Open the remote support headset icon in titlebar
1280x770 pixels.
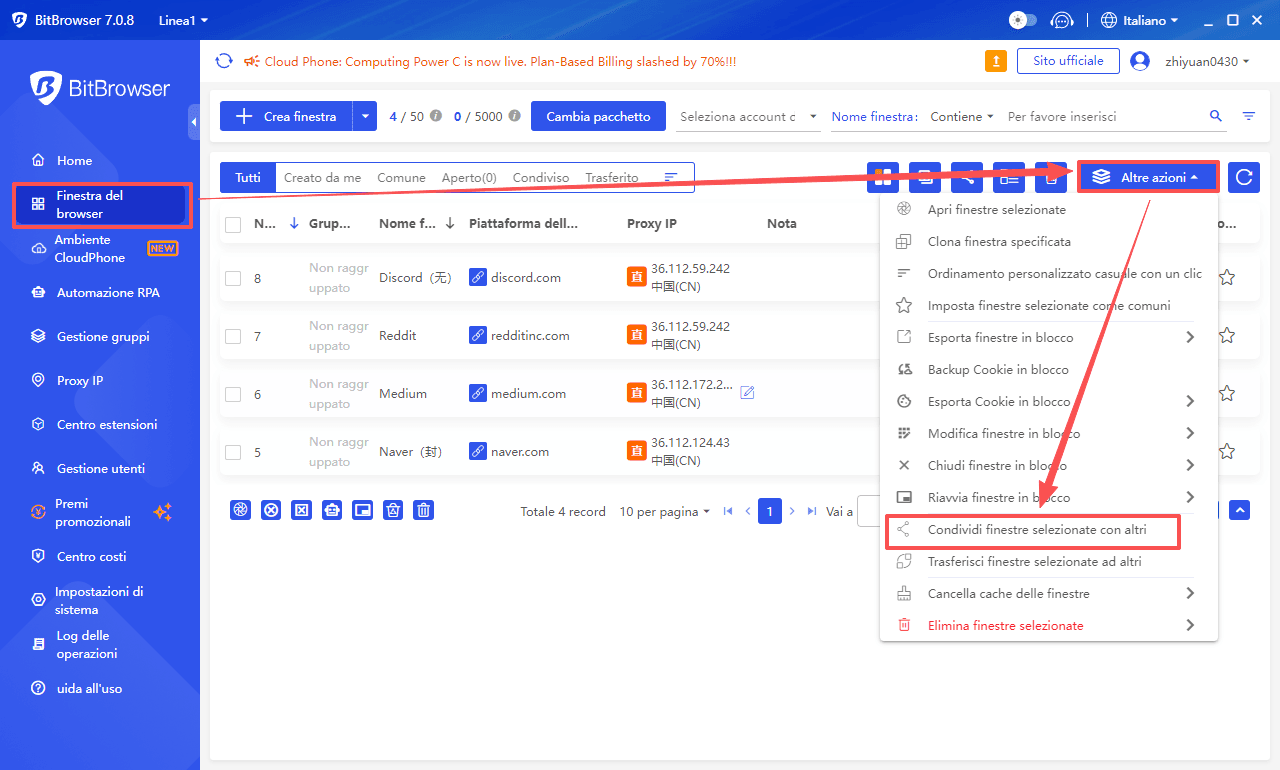pyautogui.click(x=1062, y=20)
